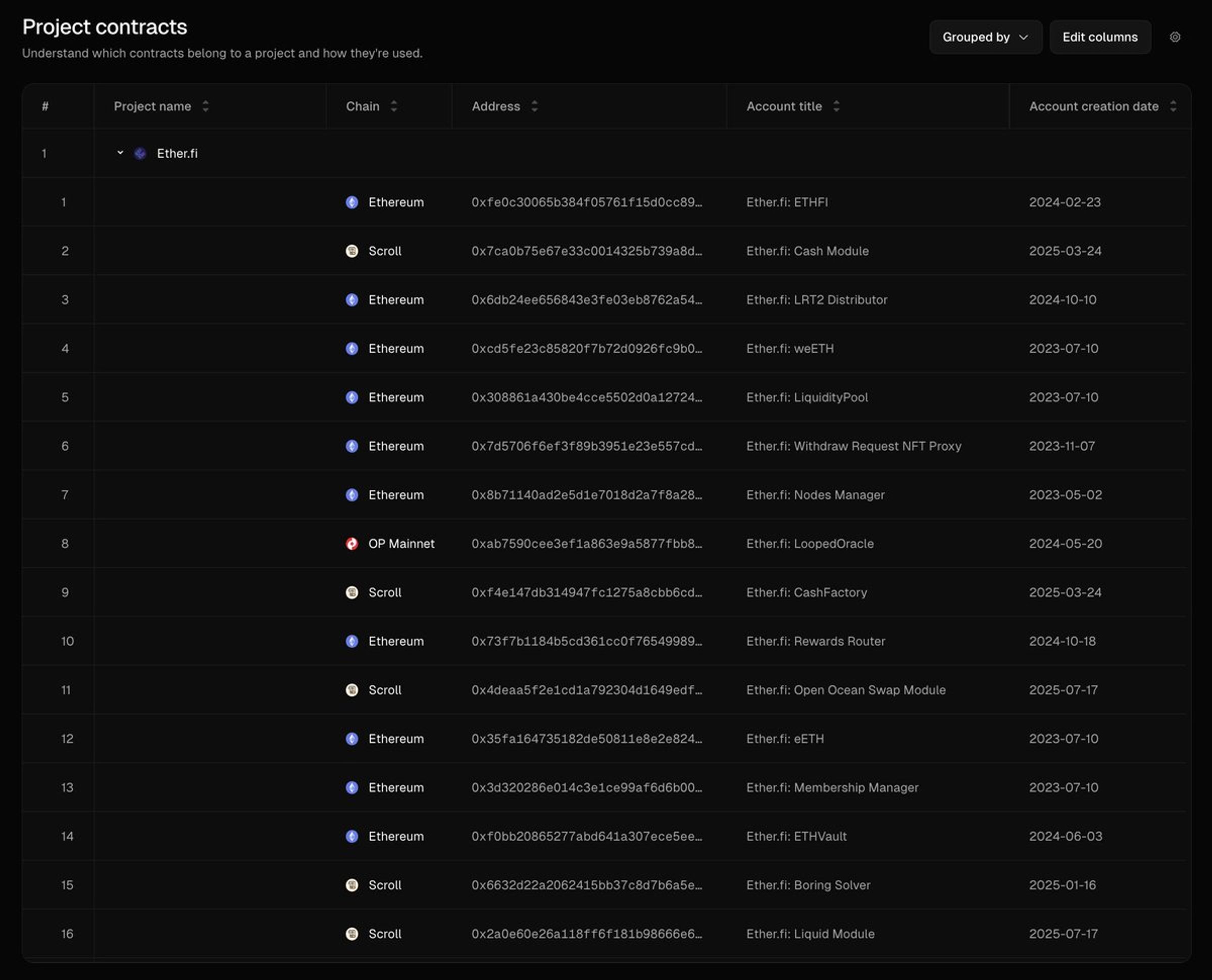The height and width of the screenshot is (980, 1212).
Task: Click address 0x7ca0b75e67e33c0014325b739a8d...
Action: (587, 251)
